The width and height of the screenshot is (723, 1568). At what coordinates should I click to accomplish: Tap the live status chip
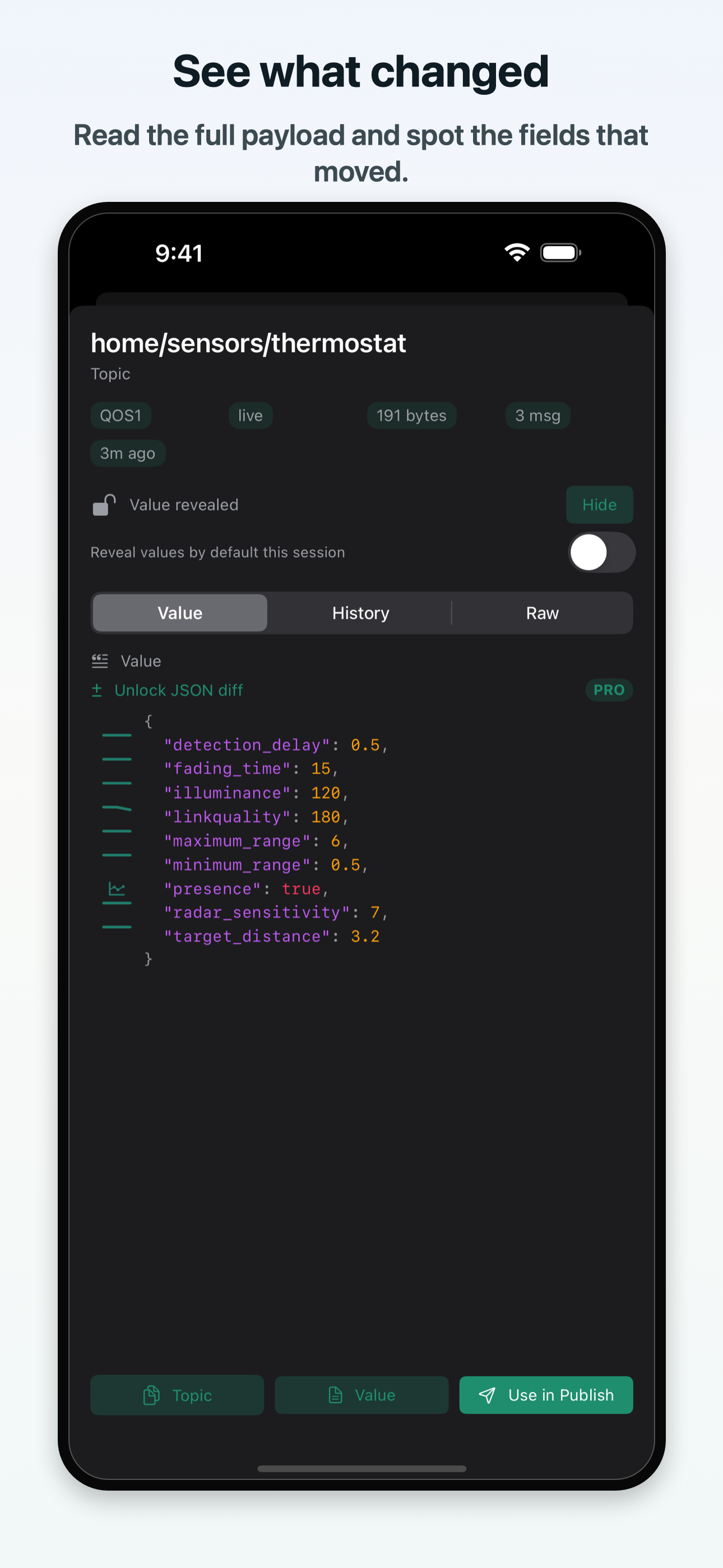point(250,415)
